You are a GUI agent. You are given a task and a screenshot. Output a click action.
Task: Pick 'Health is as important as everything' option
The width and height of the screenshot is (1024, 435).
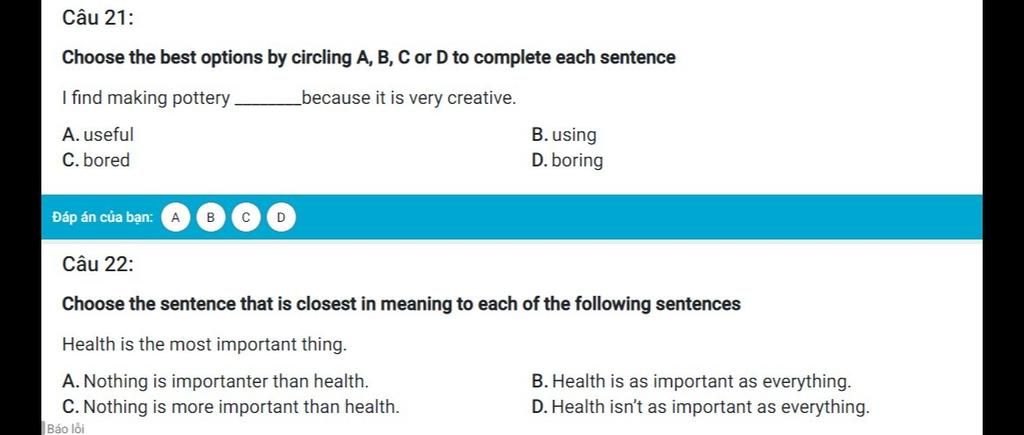coord(692,381)
